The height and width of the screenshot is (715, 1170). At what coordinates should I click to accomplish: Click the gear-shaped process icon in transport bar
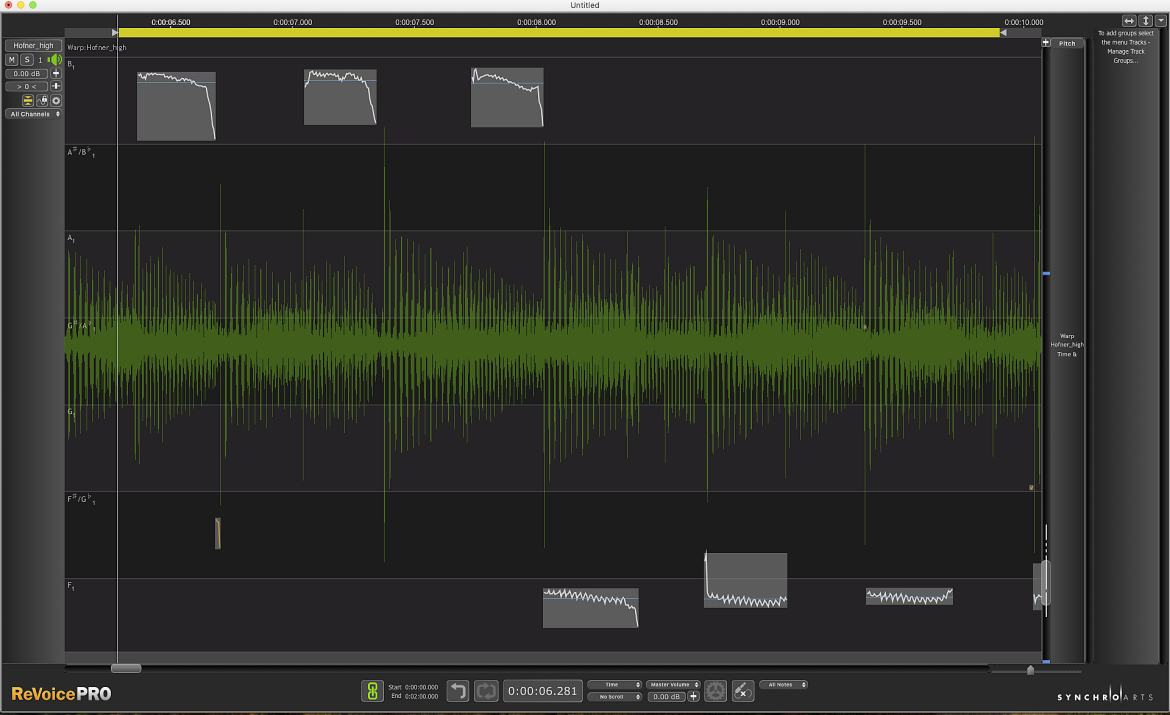click(715, 691)
